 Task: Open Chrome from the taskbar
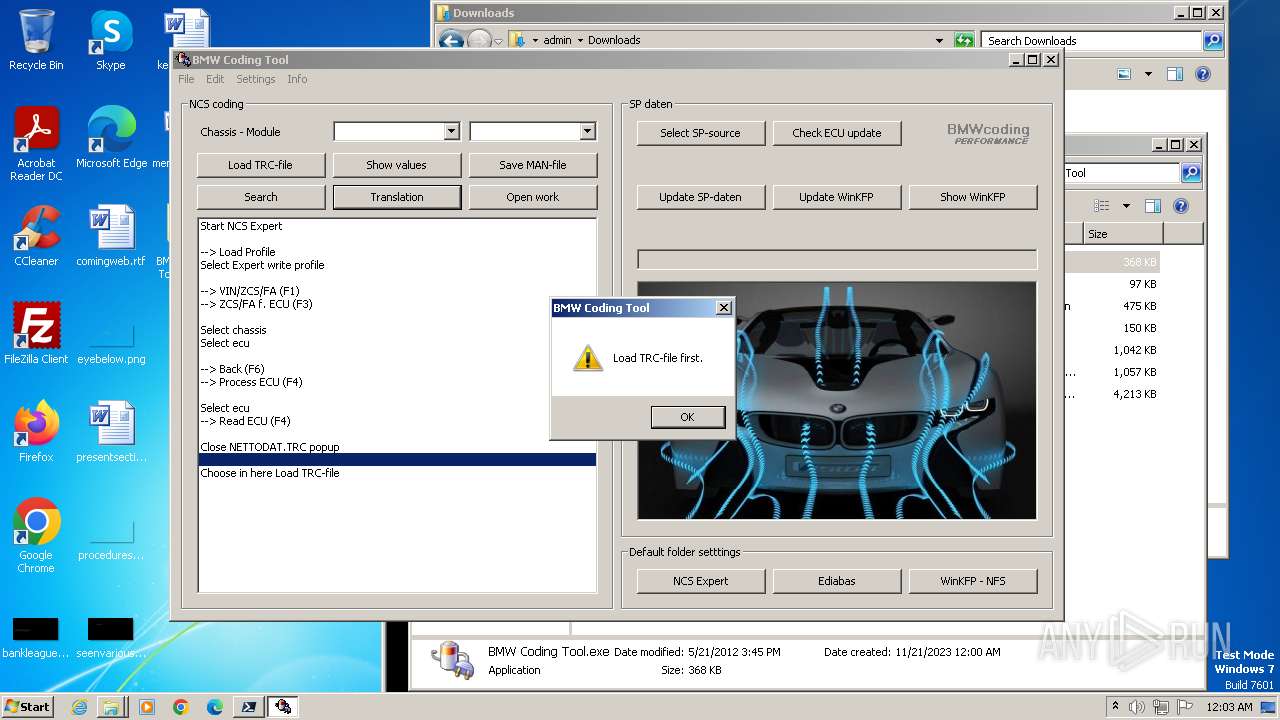180,707
